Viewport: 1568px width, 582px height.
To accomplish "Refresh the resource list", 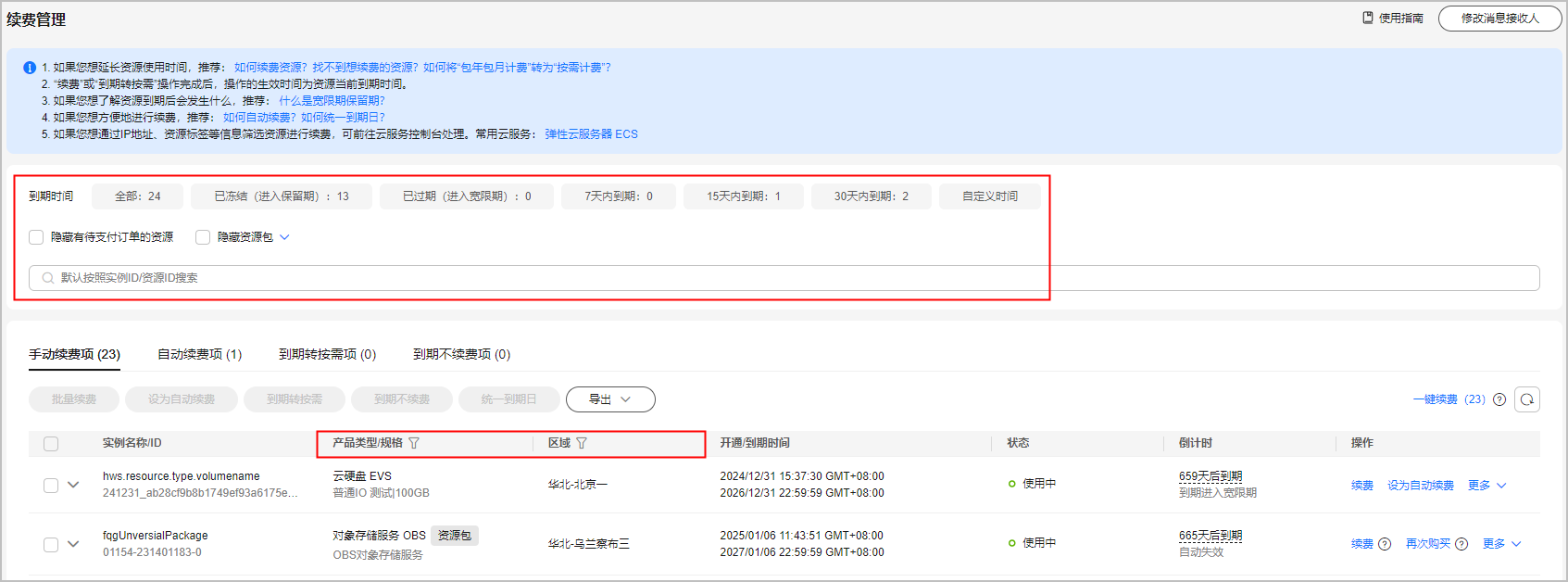I will click(1527, 399).
